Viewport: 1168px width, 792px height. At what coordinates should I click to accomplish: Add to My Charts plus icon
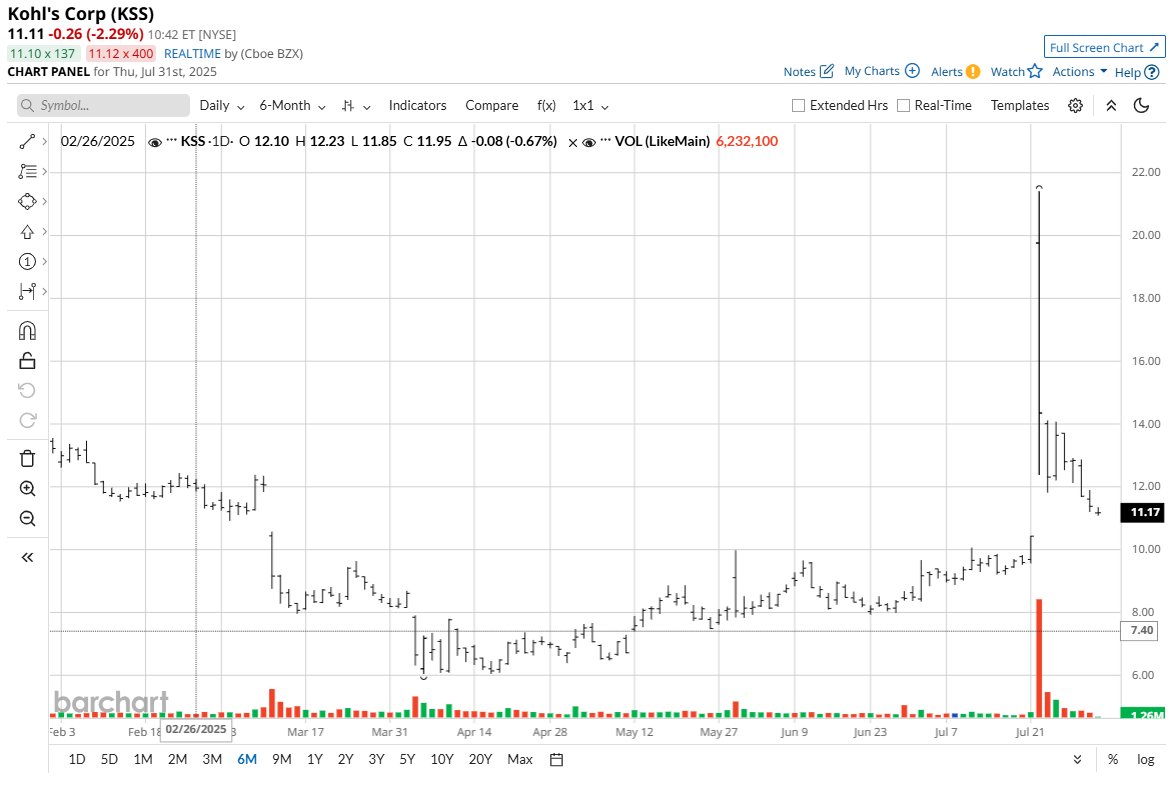click(x=912, y=72)
